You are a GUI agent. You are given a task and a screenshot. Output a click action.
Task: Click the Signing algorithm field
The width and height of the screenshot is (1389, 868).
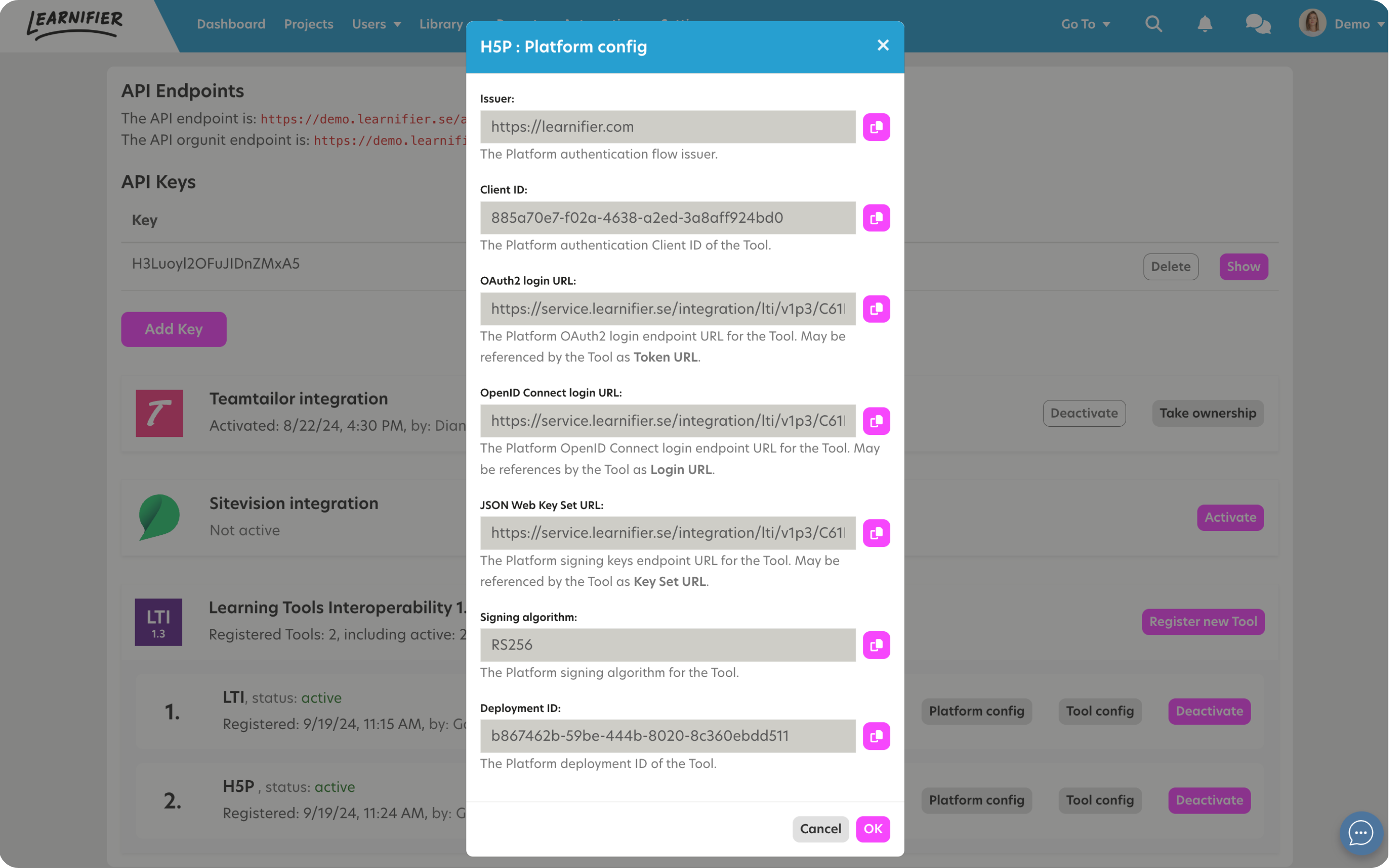[667, 645]
